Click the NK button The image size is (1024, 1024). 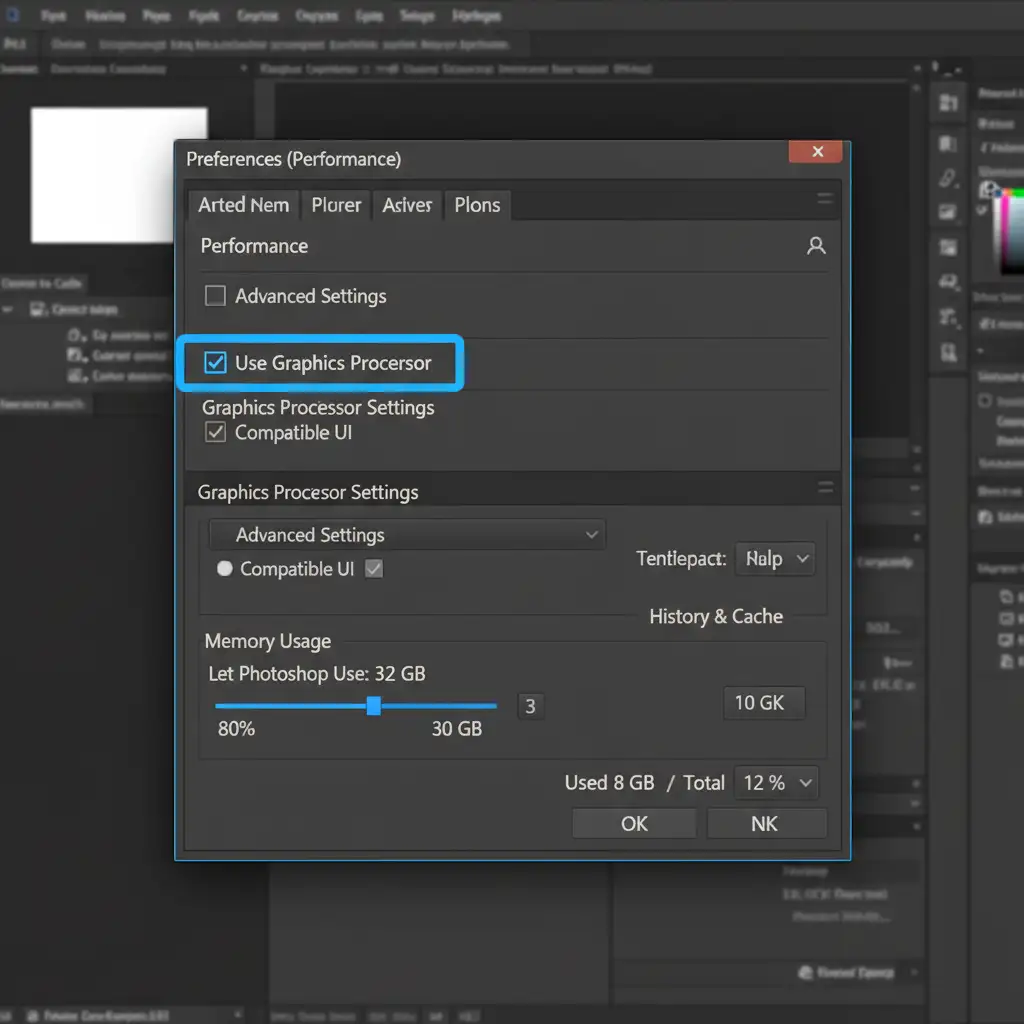pyautogui.click(x=765, y=824)
